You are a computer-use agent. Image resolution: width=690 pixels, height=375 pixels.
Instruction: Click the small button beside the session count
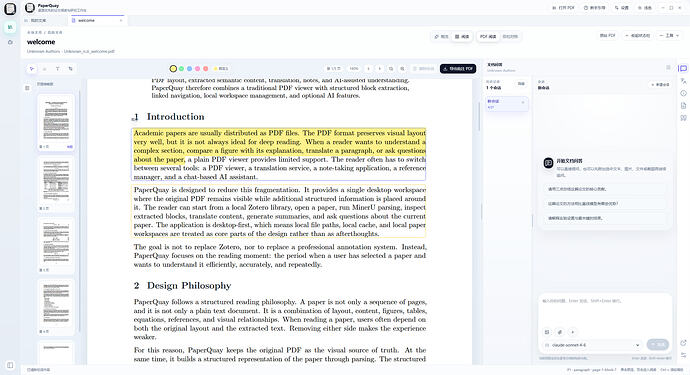521,84
